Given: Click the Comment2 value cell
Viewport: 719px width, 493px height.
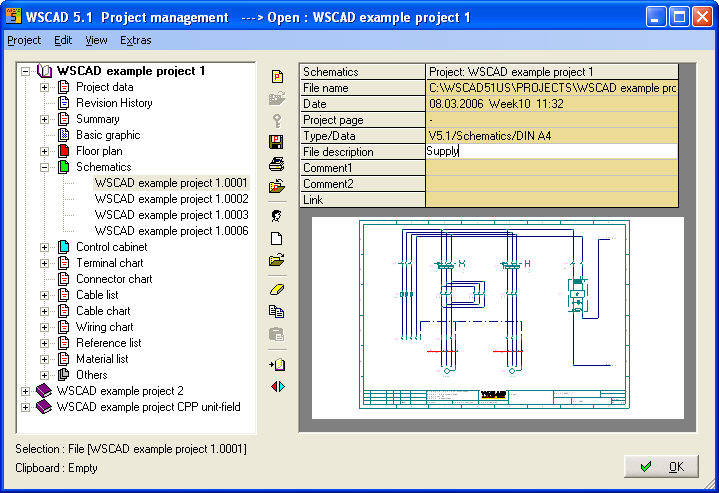Looking at the screenshot, I should pyautogui.click(x=552, y=183).
